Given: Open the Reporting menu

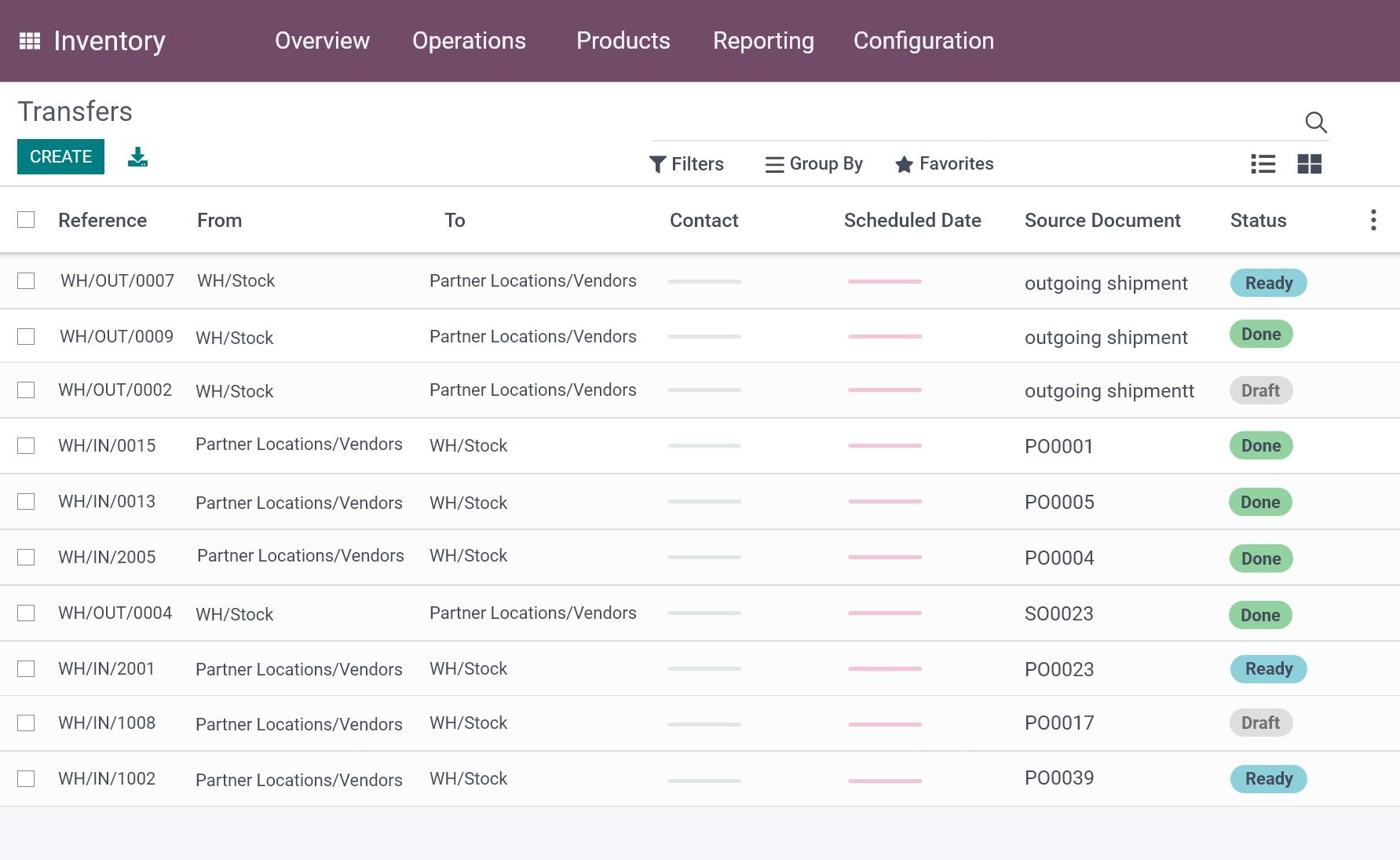Looking at the screenshot, I should [x=763, y=41].
